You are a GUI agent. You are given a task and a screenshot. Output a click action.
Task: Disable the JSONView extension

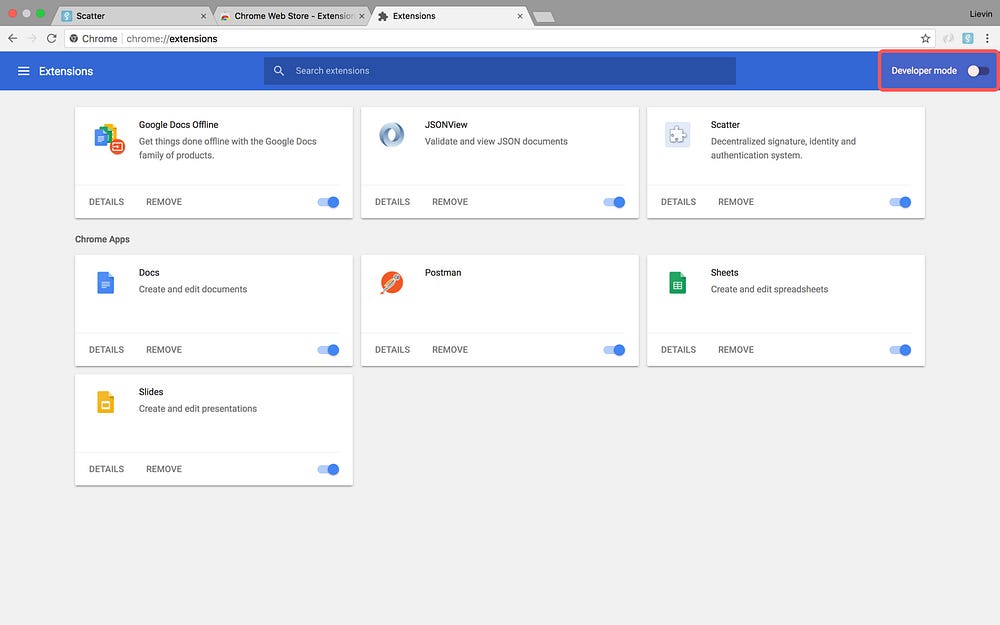pos(614,202)
